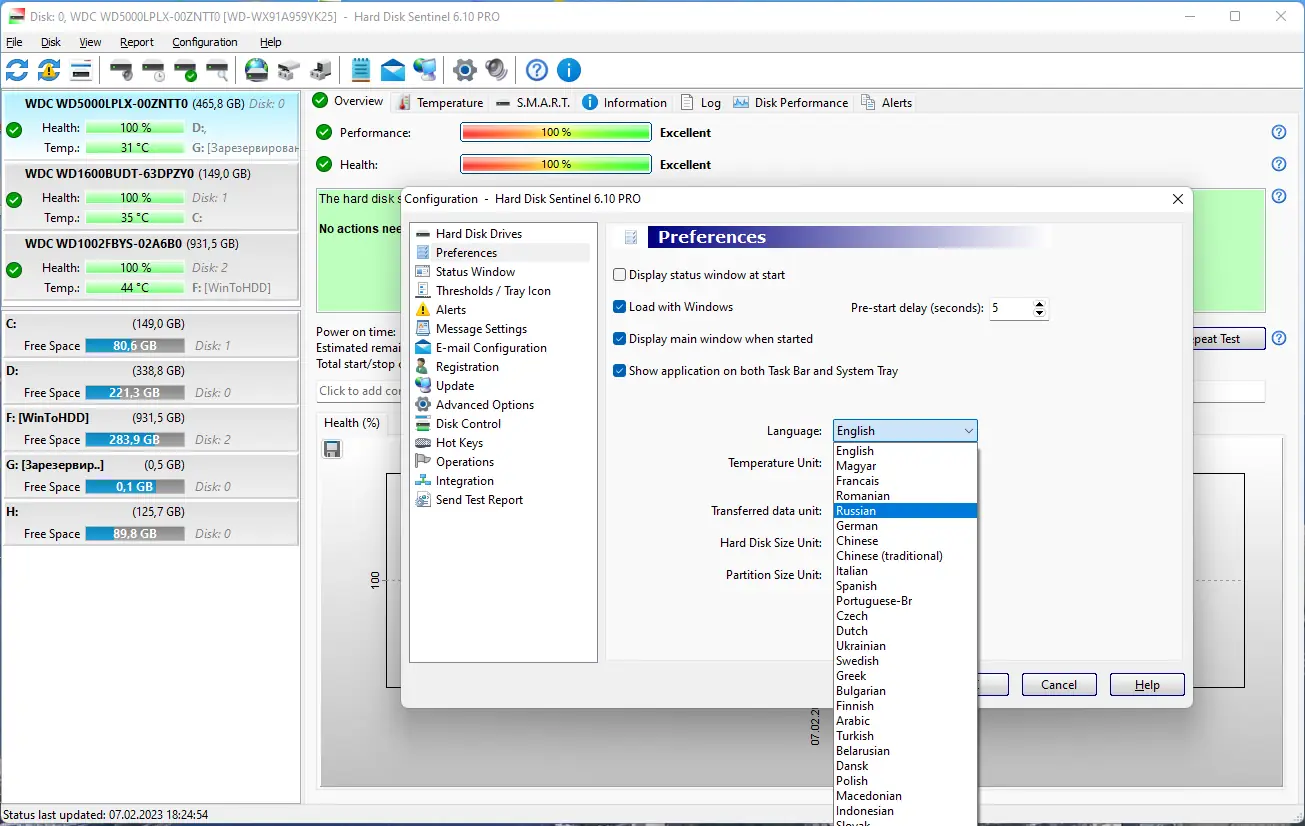
Task: Choose Francais from the language list
Action: tap(905, 481)
